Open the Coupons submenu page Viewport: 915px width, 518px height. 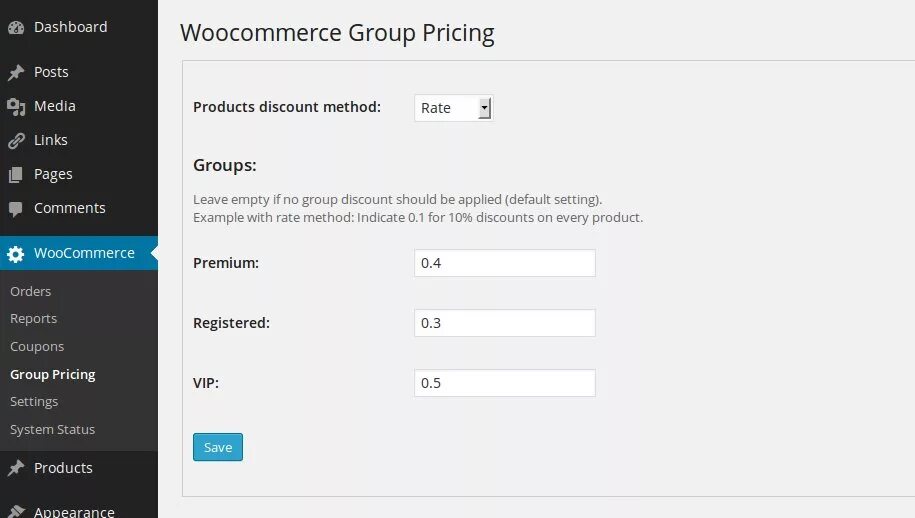37,346
